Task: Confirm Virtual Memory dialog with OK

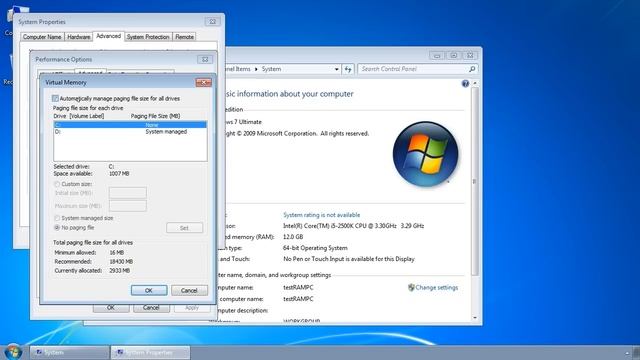Action: point(149,290)
